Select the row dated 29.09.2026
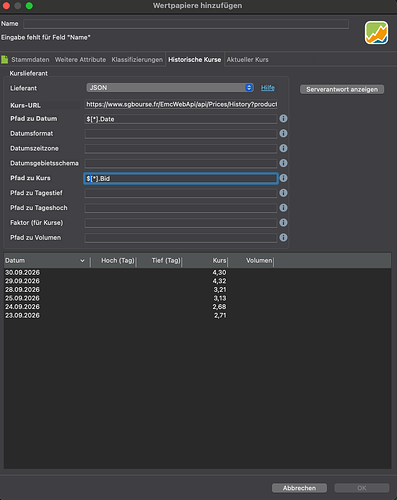The height and width of the screenshot is (500, 397). pos(197,281)
